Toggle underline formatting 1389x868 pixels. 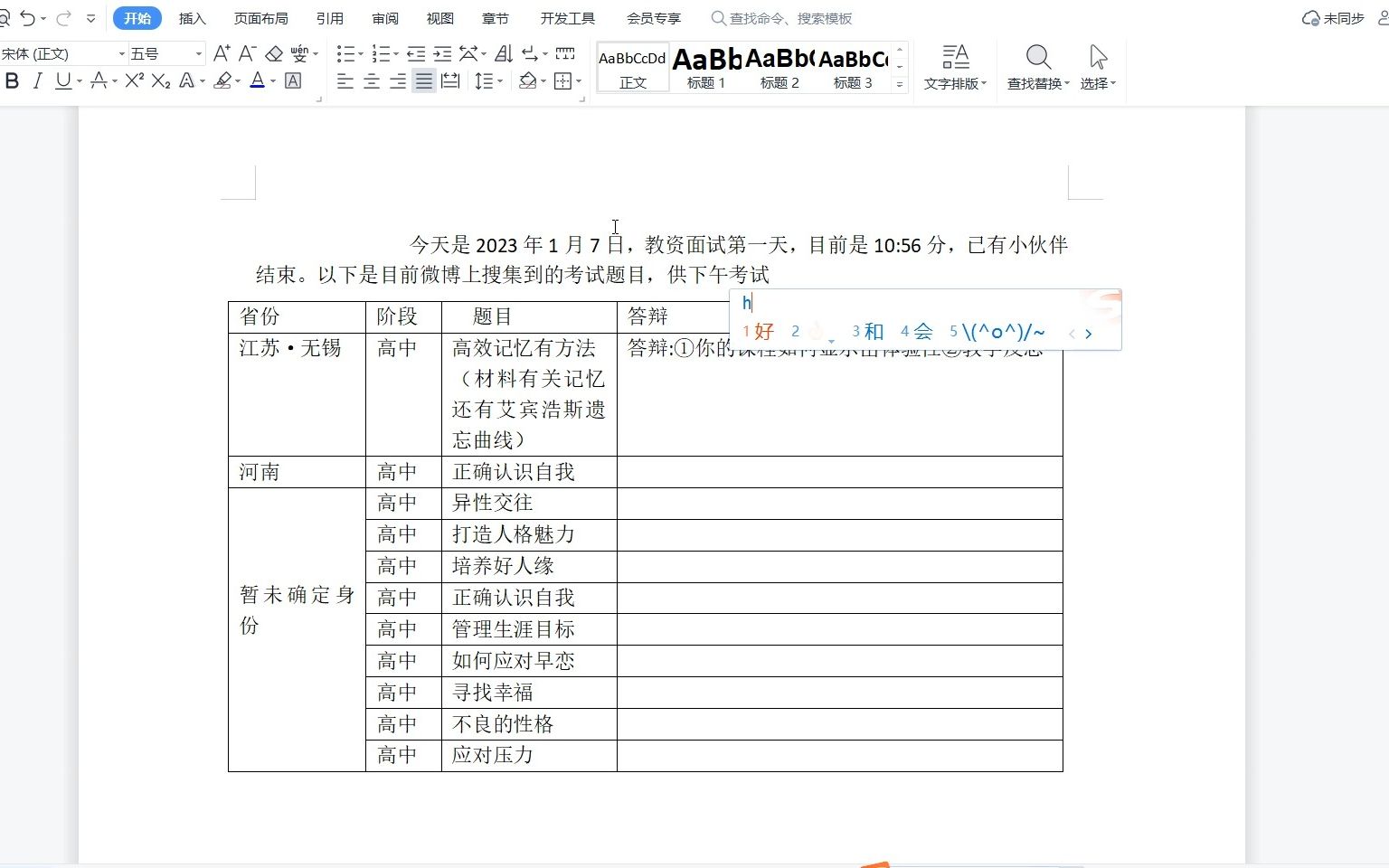(62, 81)
